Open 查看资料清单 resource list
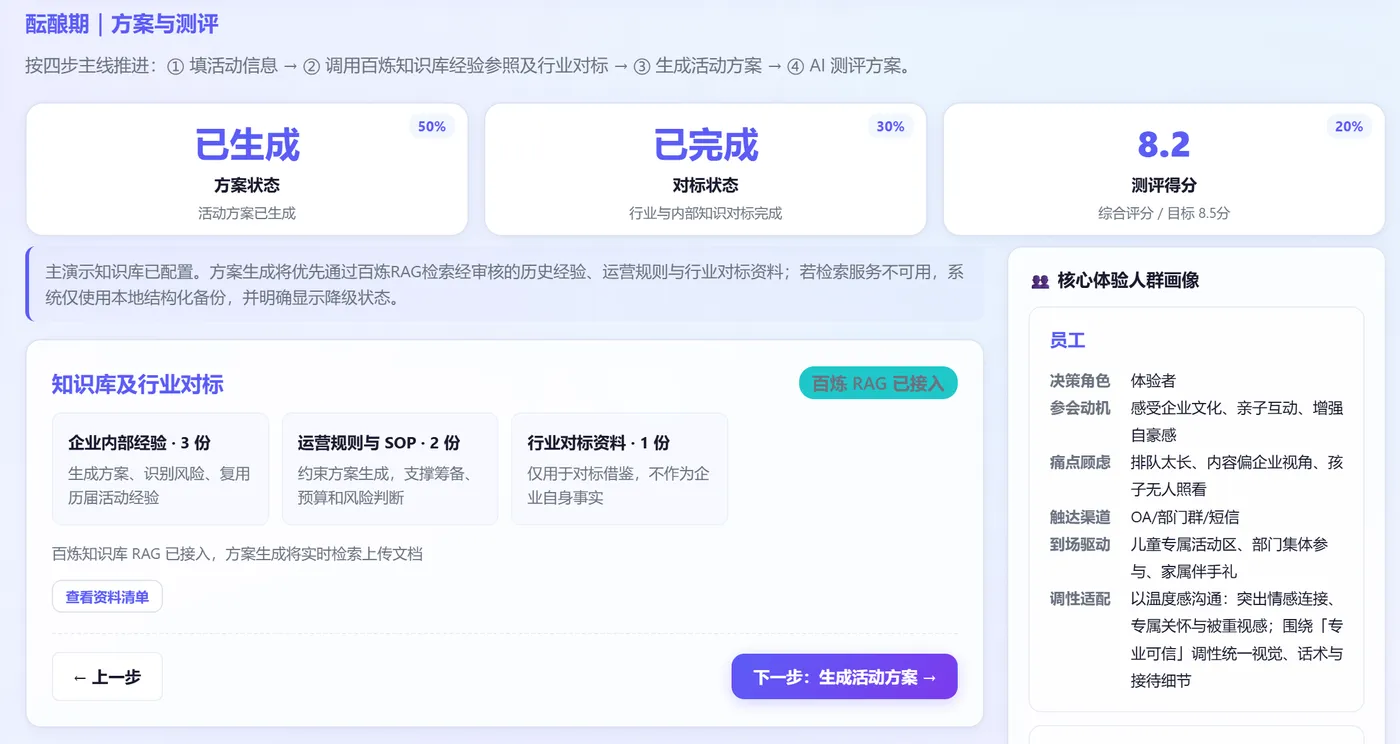1400x744 pixels. 107,597
